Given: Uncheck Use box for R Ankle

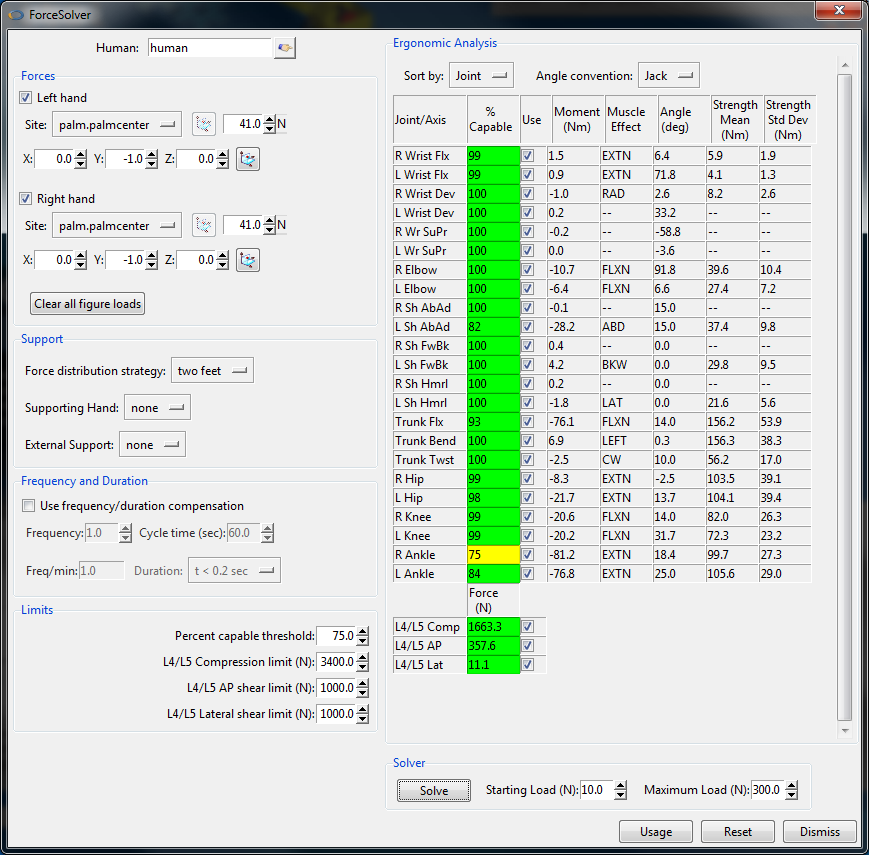Looking at the screenshot, I should click(528, 555).
